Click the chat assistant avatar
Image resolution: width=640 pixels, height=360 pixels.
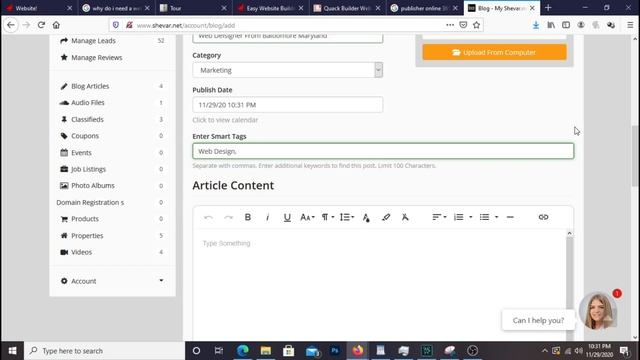point(598,311)
